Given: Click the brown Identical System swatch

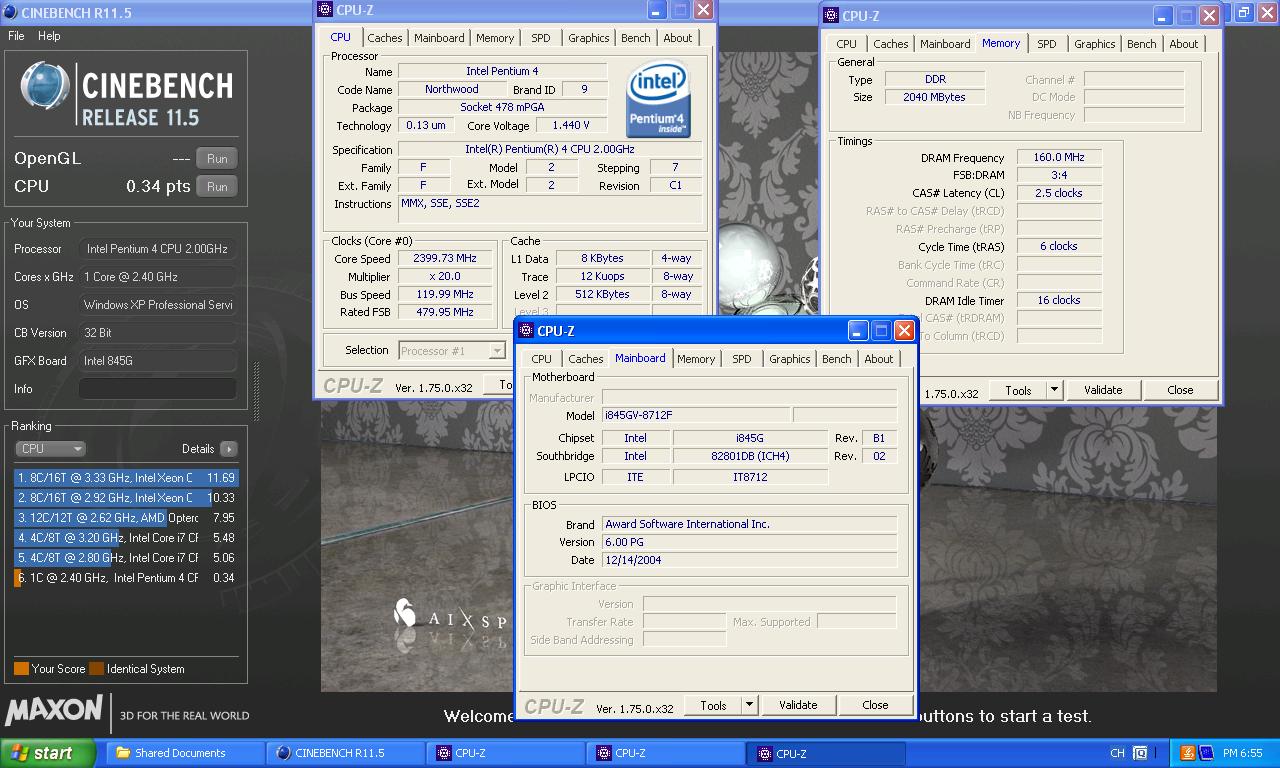Looking at the screenshot, I should 96,669.
